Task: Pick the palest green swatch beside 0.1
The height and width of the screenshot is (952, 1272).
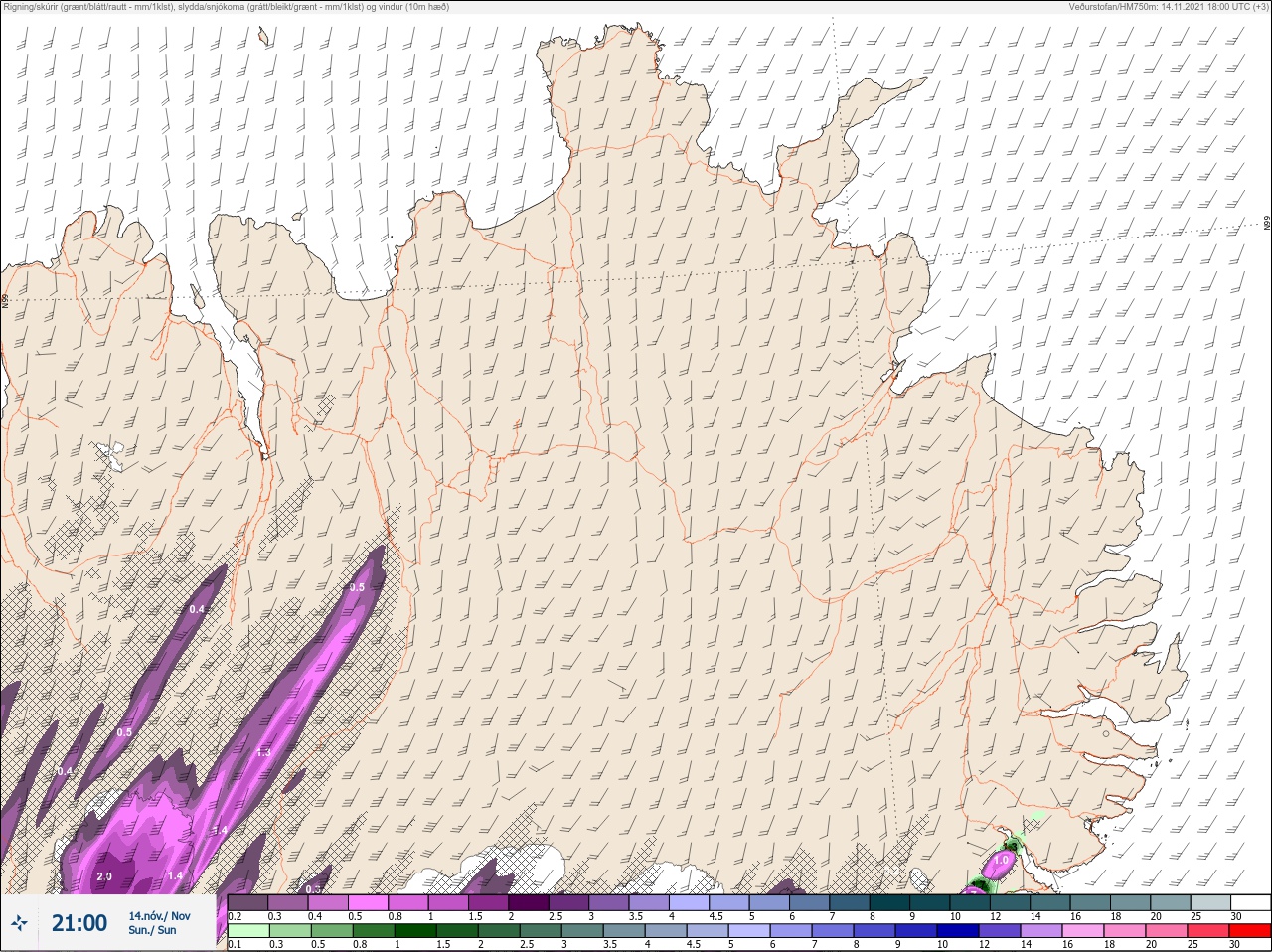Action: 247,931
